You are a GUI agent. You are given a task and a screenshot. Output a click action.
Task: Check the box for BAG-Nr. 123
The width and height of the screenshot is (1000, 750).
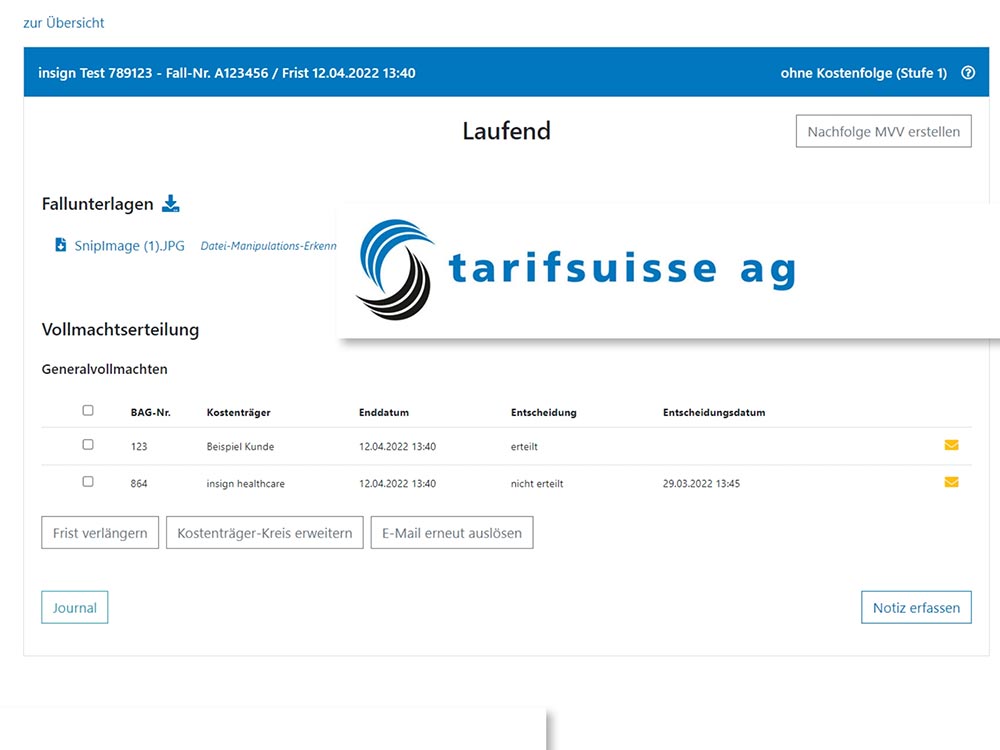click(88, 445)
